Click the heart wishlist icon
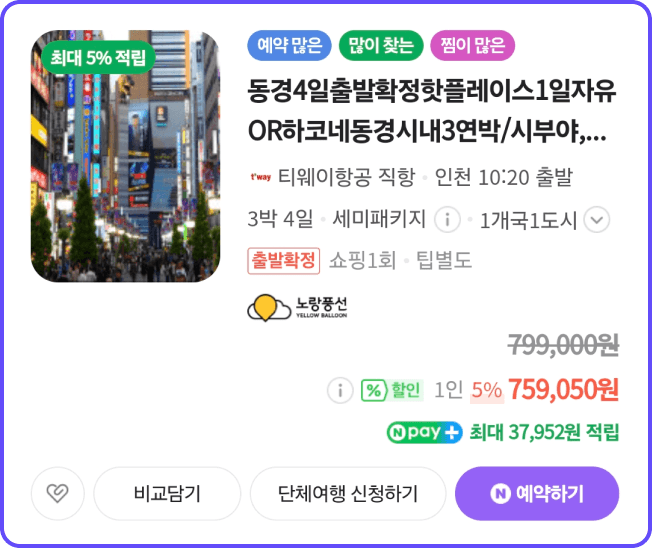652x548 pixels. click(x=57, y=493)
